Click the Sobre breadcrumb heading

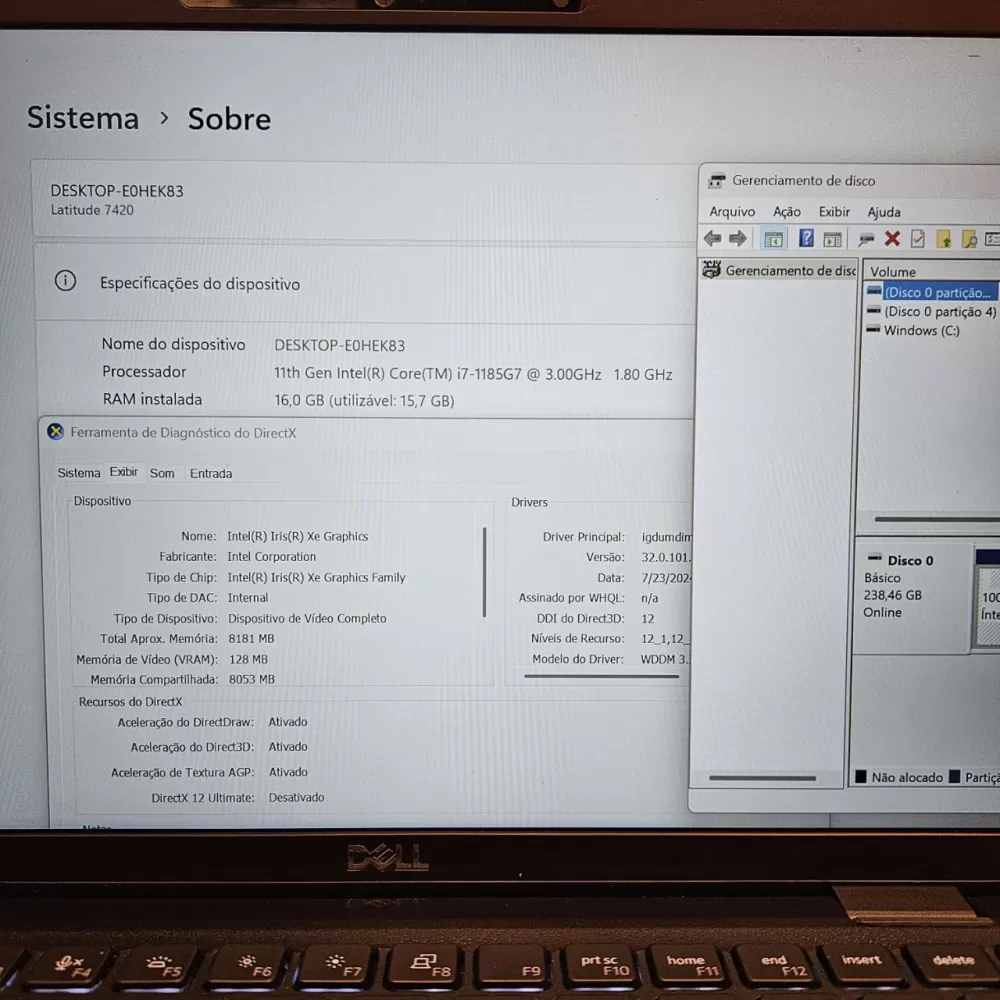[x=230, y=119]
